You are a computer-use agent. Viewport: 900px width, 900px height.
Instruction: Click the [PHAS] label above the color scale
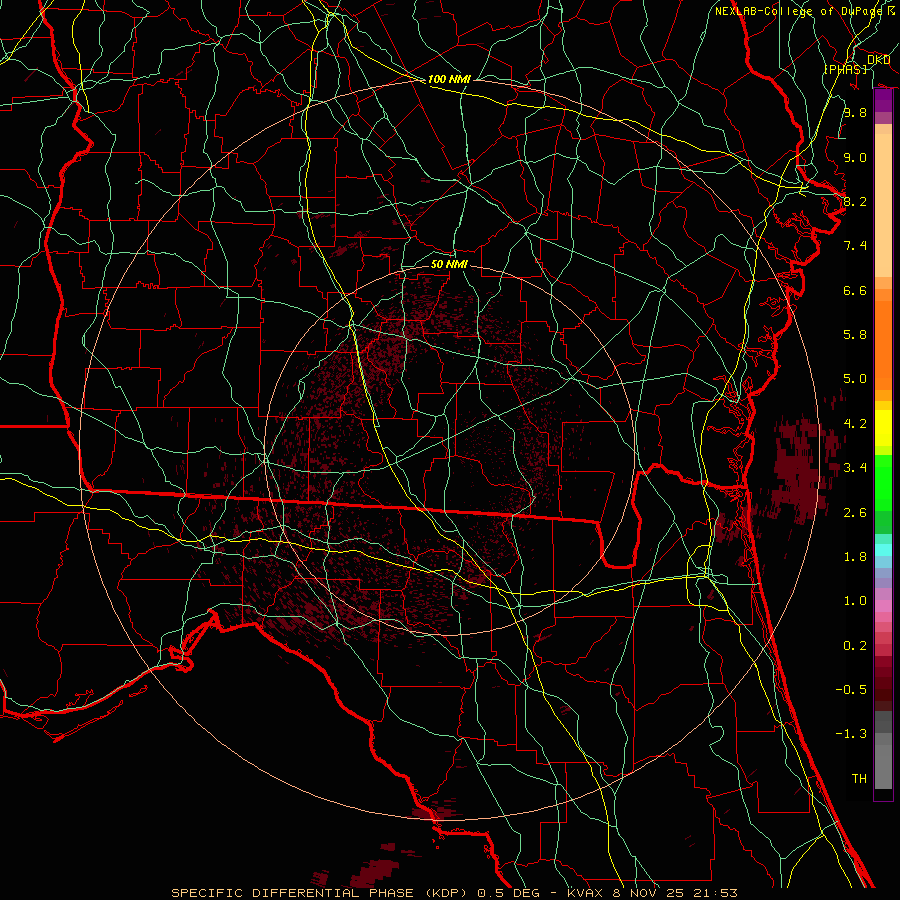coord(845,69)
